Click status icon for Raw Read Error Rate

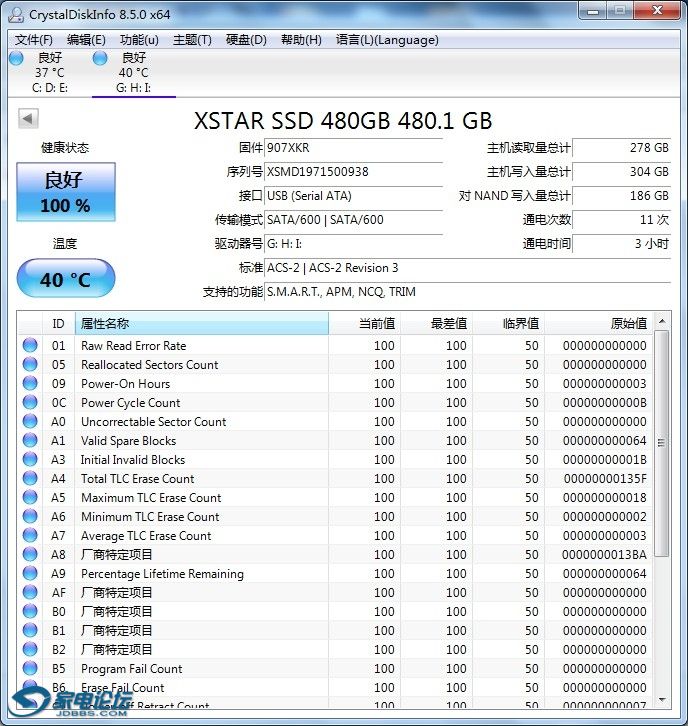pyautogui.click(x=30, y=345)
